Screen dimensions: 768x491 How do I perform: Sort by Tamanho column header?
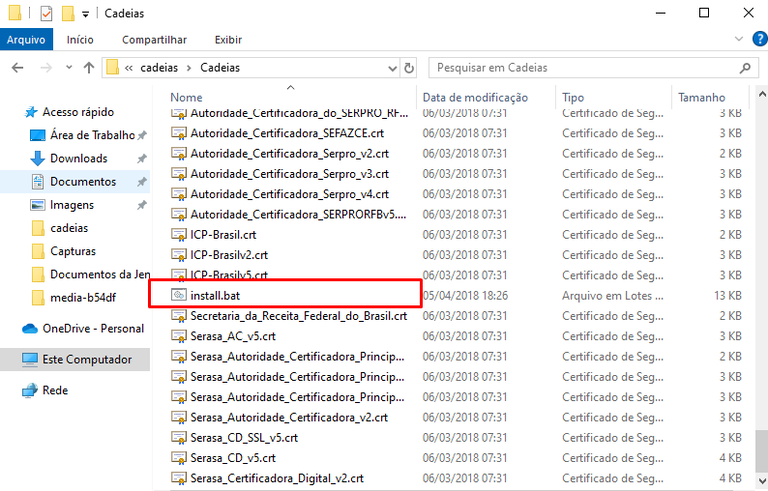pos(701,98)
